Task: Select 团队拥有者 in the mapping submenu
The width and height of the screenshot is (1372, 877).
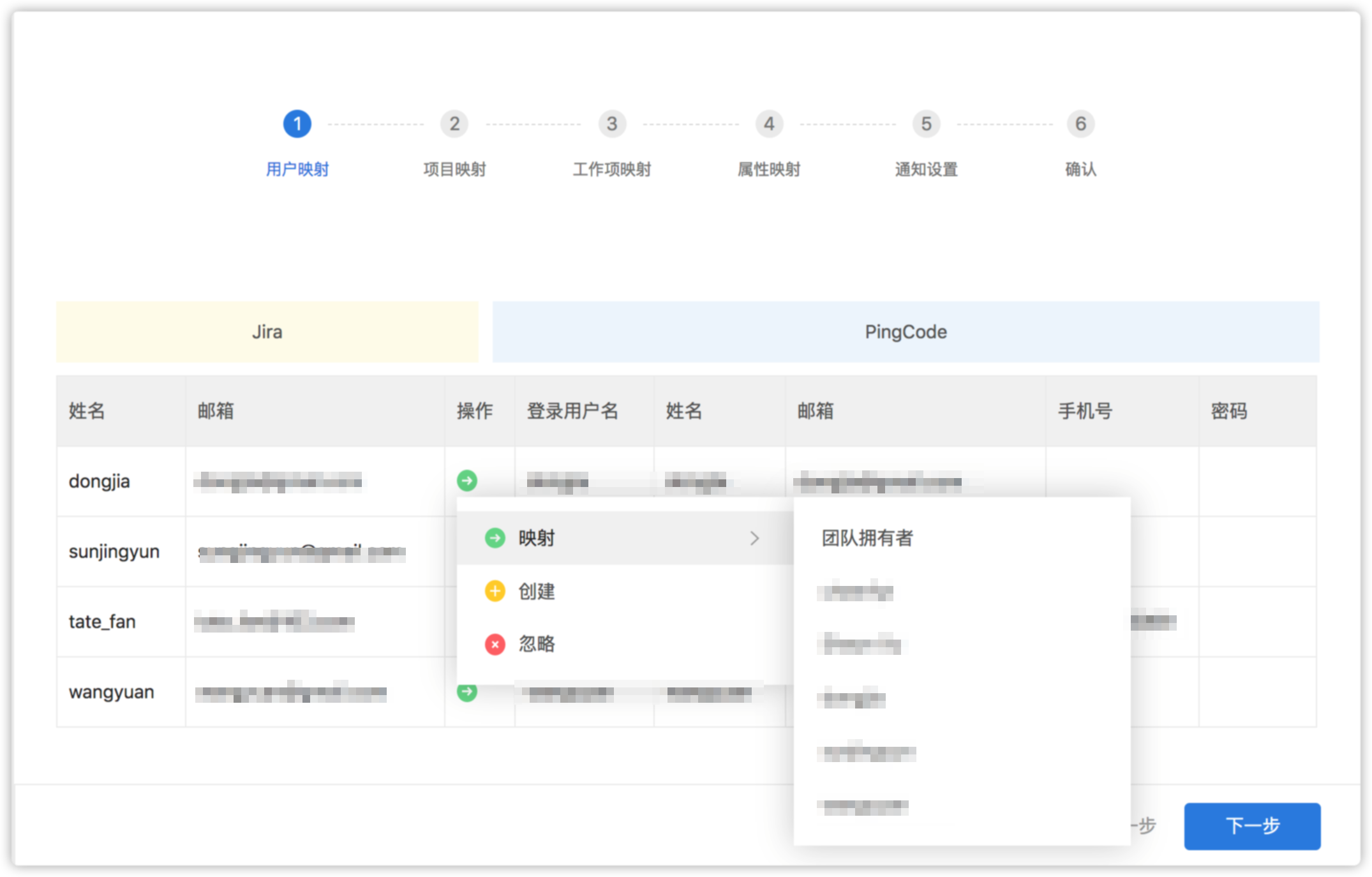Action: click(868, 538)
